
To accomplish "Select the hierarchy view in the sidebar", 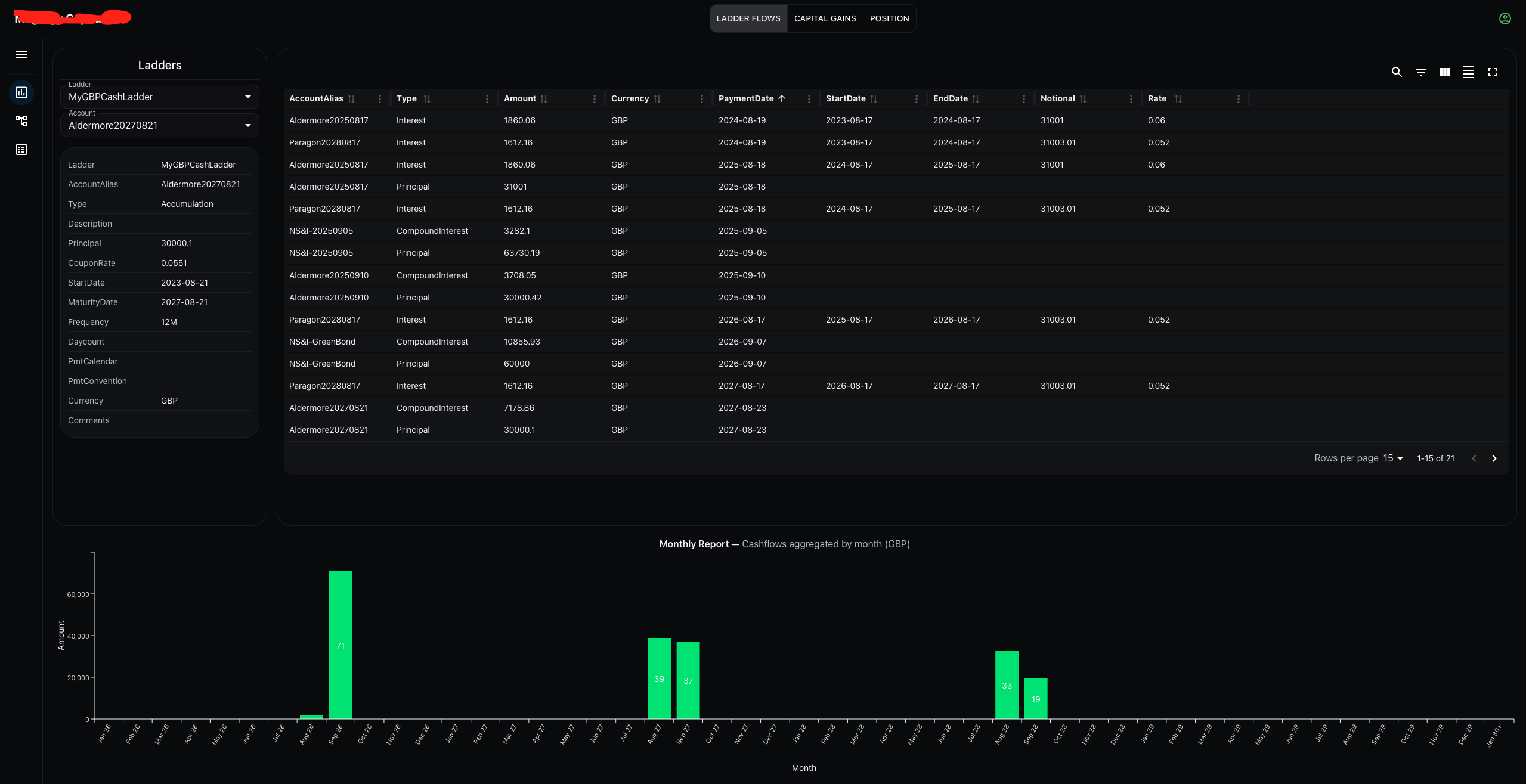I will coord(22,120).
